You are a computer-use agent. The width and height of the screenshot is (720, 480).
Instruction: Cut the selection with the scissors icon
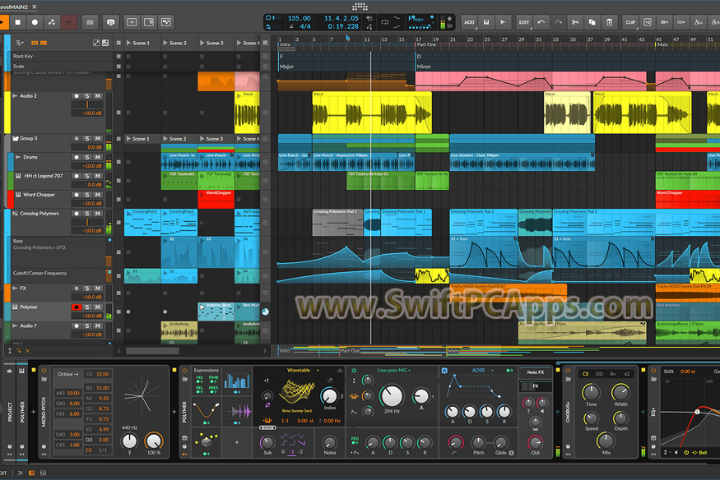(575, 22)
